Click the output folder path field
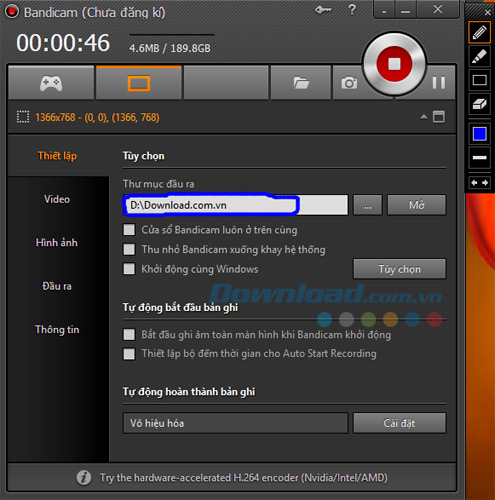The height and width of the screenshot is (500, 495). click(x=236, y=205)
